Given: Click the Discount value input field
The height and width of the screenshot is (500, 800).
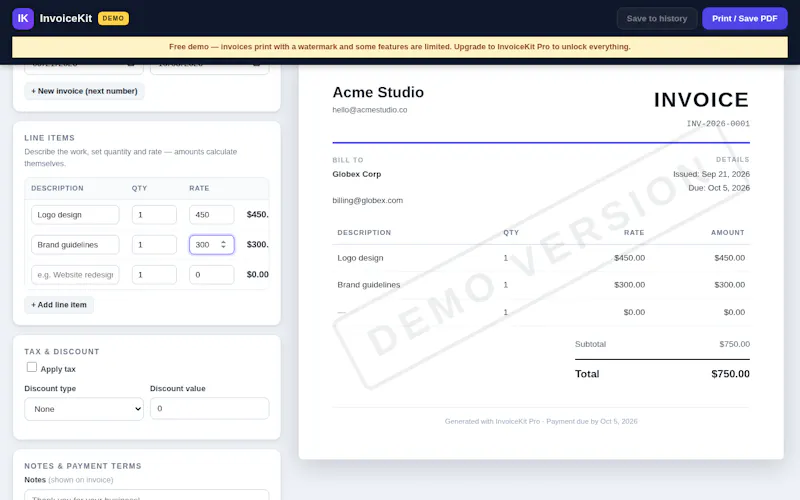Looking at the screenshot, I should coord(209,409).
